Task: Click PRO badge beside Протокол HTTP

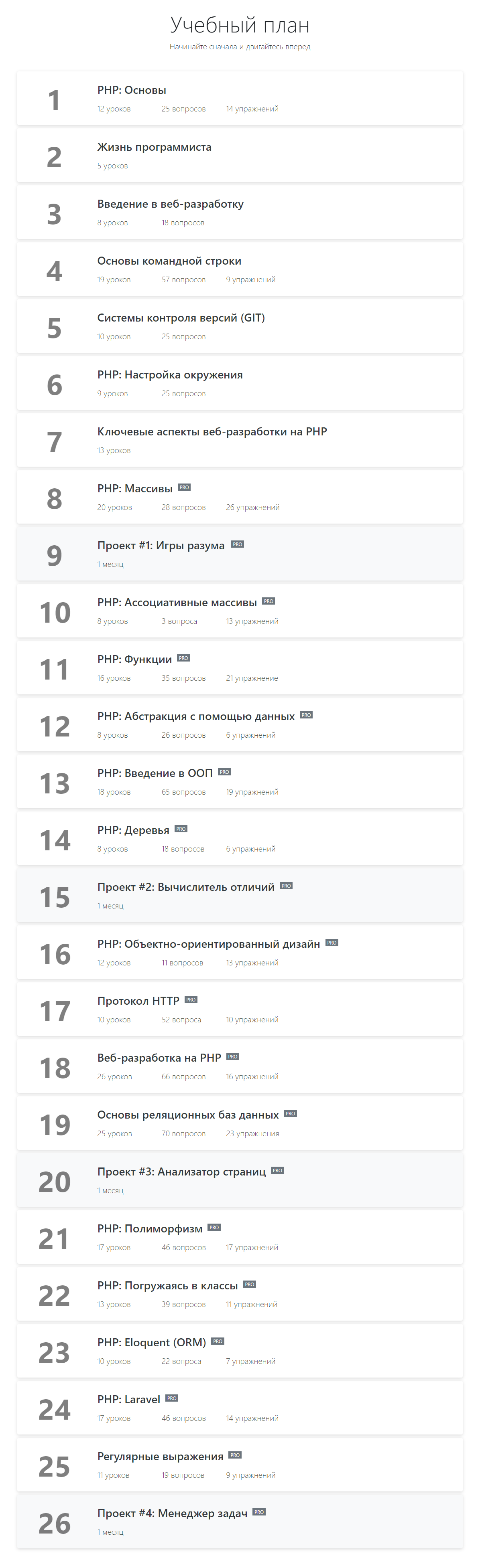Action: click(x=191, y=999)
